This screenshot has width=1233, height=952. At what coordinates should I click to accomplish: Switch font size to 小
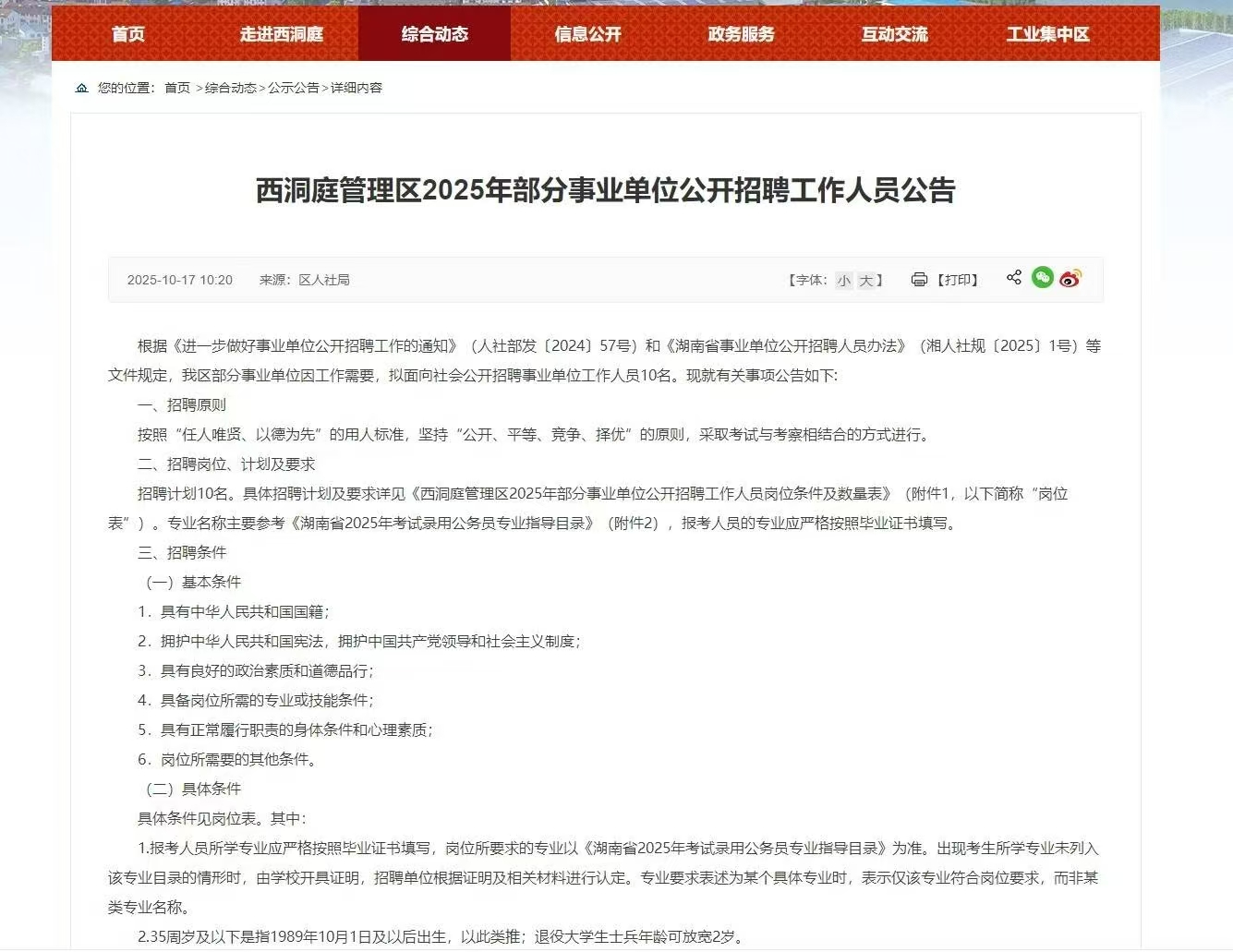click(843, 281)
